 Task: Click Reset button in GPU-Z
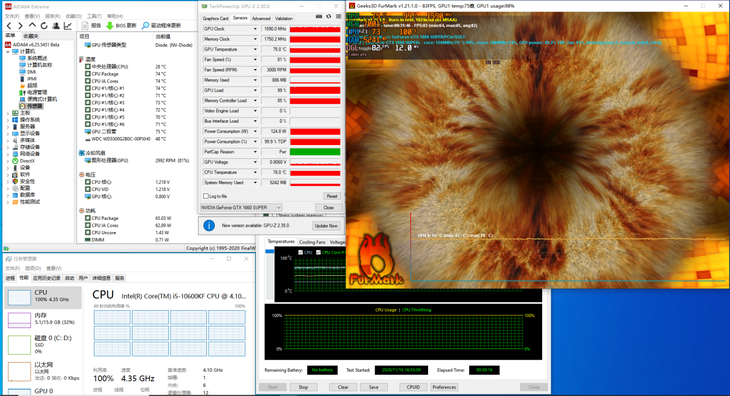(332, 196)
